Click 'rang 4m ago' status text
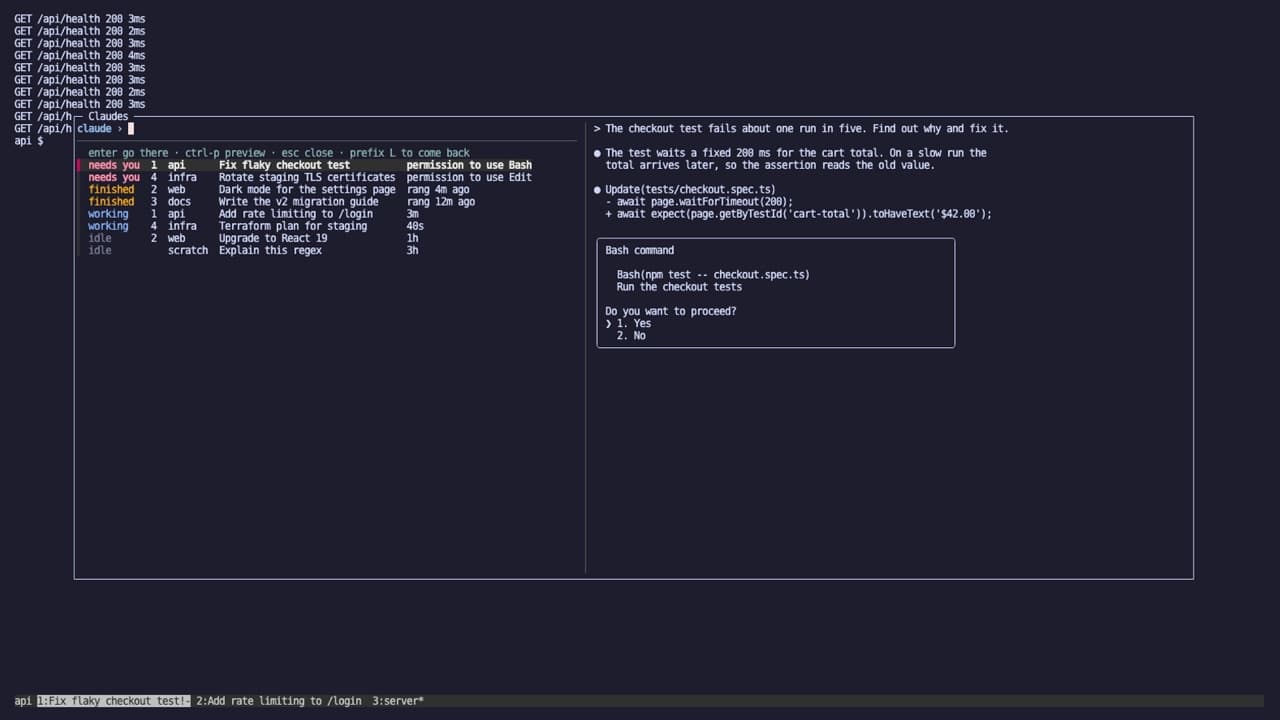The image size is (1280, 720). click(438, 189)
